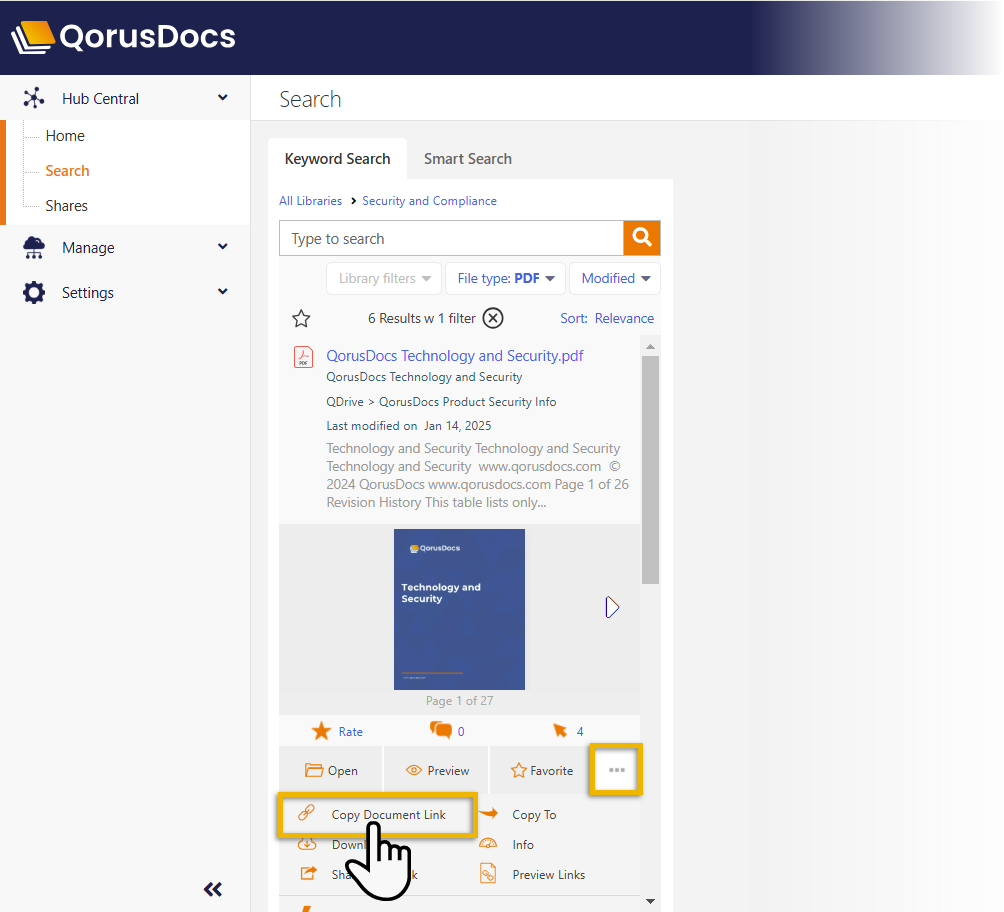Open the Library filters dropdown
The image size is (1004, 912).
(384, 279)
